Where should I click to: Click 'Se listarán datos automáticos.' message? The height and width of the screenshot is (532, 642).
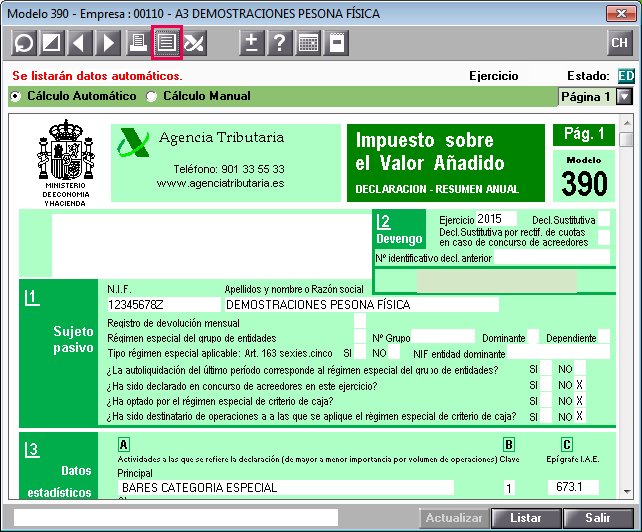[x=97, y=76]
